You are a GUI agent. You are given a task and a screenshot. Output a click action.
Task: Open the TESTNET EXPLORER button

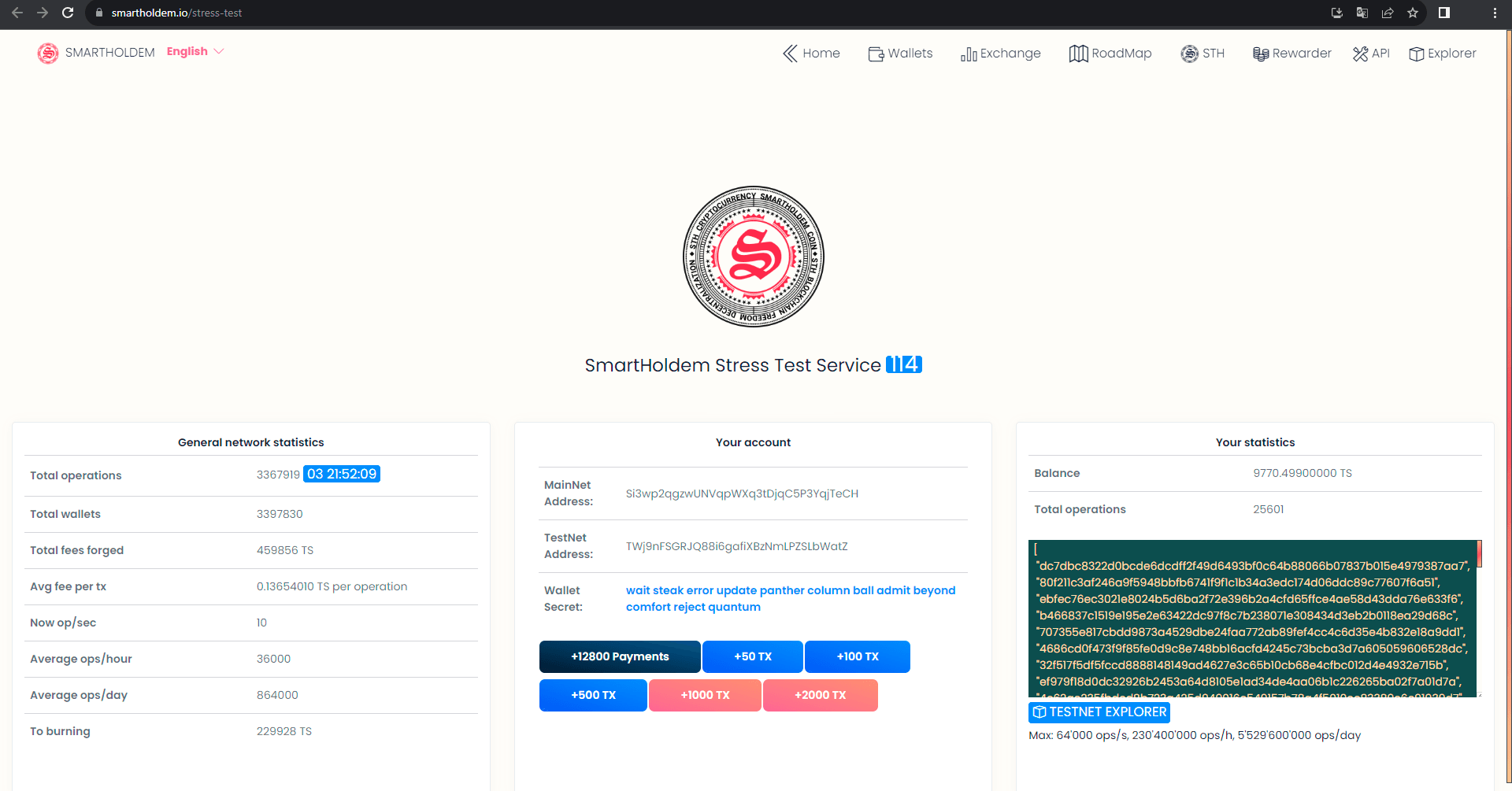tap(1099, 712)
